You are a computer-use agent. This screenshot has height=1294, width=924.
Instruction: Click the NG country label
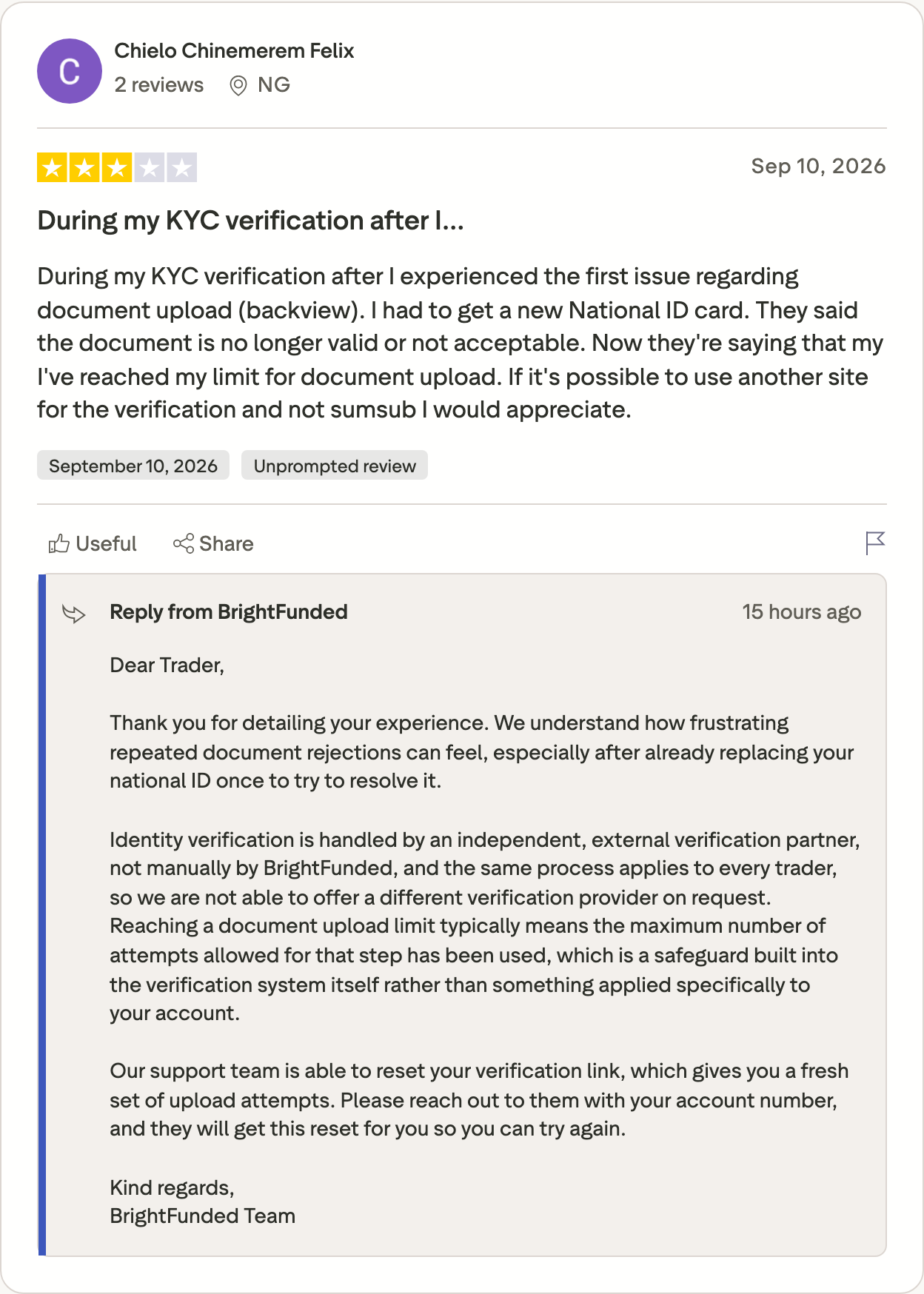tap(274, 85)
